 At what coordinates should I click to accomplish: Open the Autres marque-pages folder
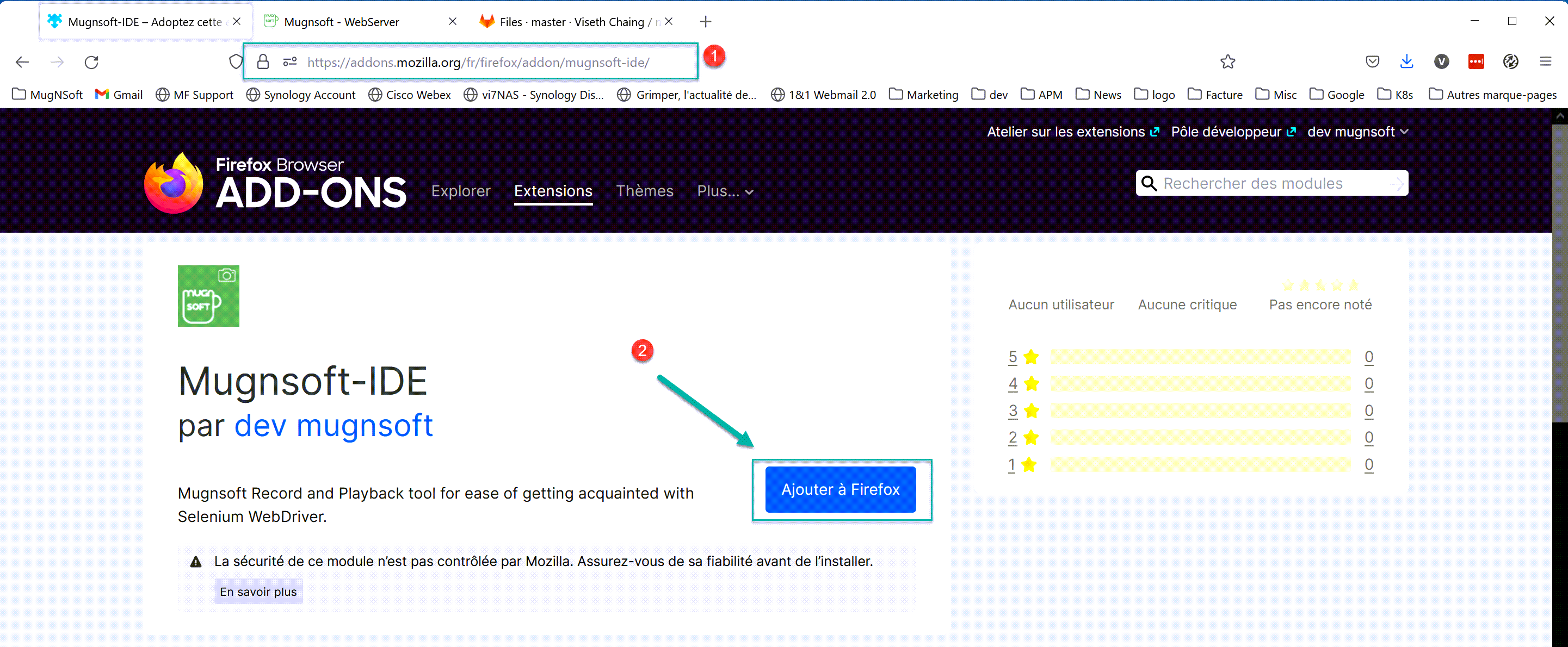pyautogui.click(x=1493, y=95)
